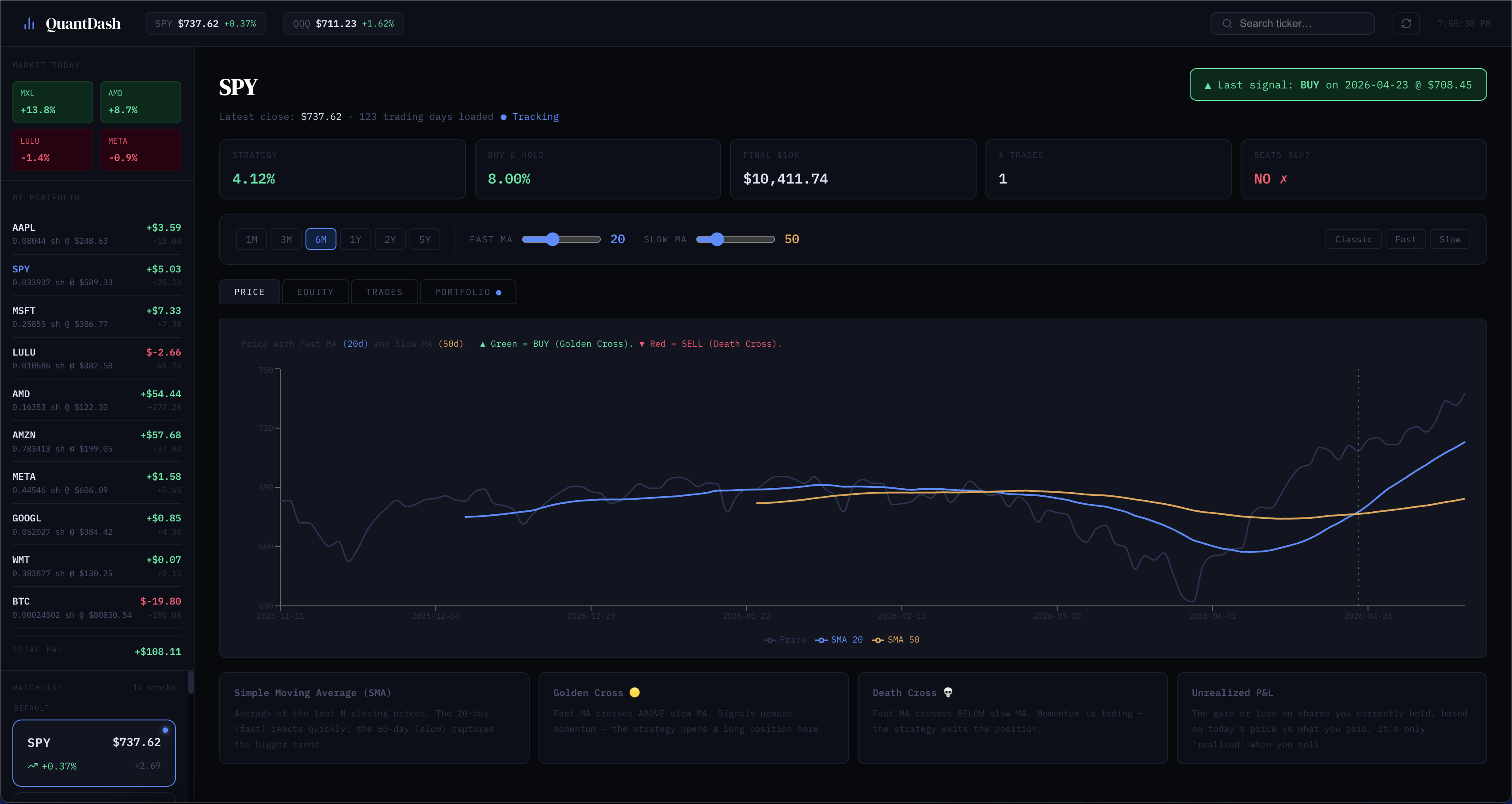This screenshot has width=1512, height=804.
Task: Switch the chart range to 1Y
Action: [355, 239]
